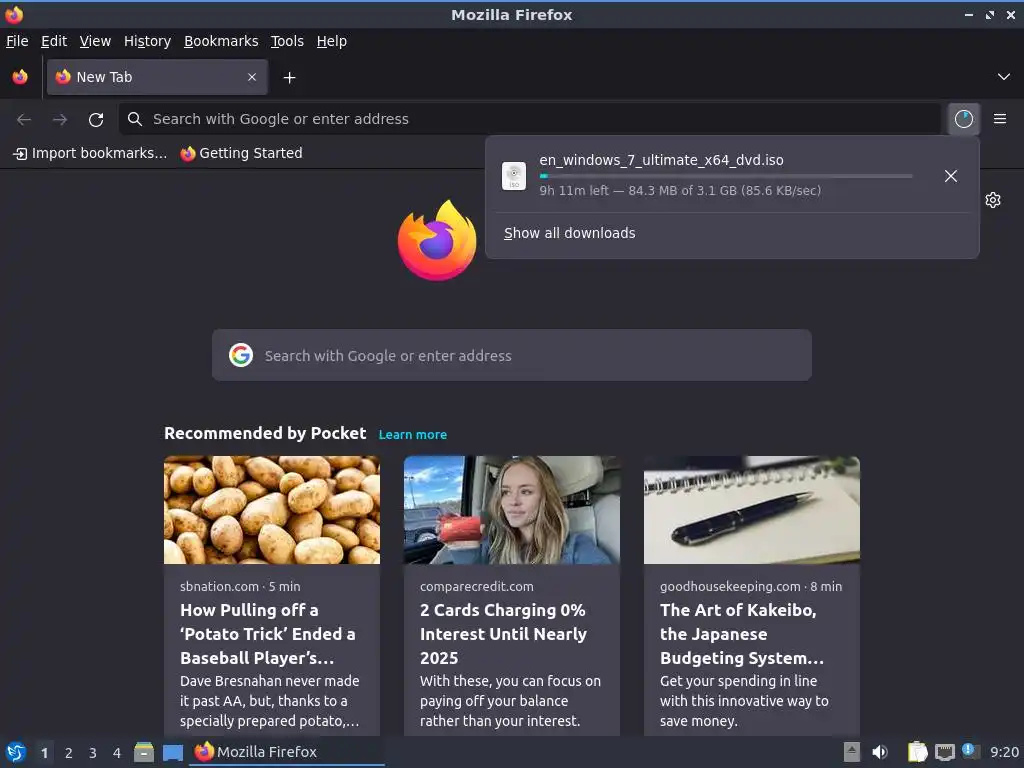This screenshot has height=768, width=1024.
Task: Switch to workspace 4
Action: pos(117,753)
